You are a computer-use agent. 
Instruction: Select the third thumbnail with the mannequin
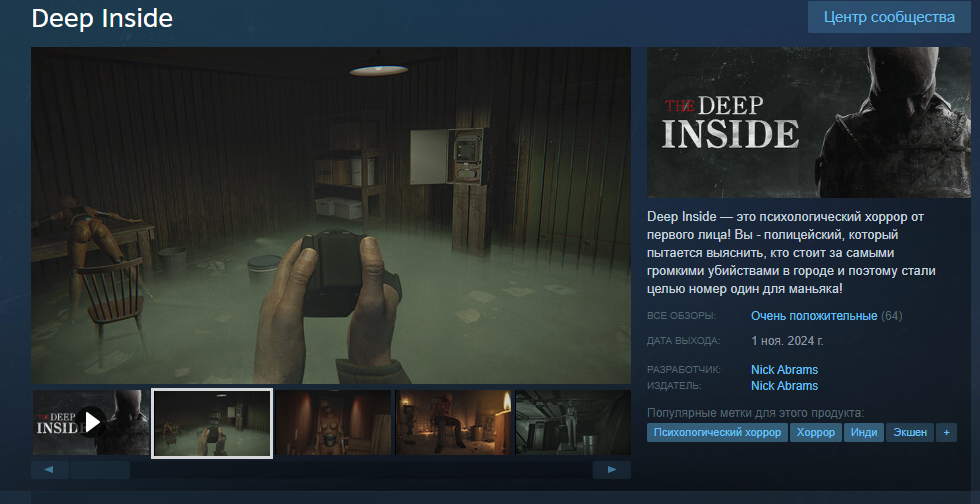pyautogui.click(x=333, y=423)
